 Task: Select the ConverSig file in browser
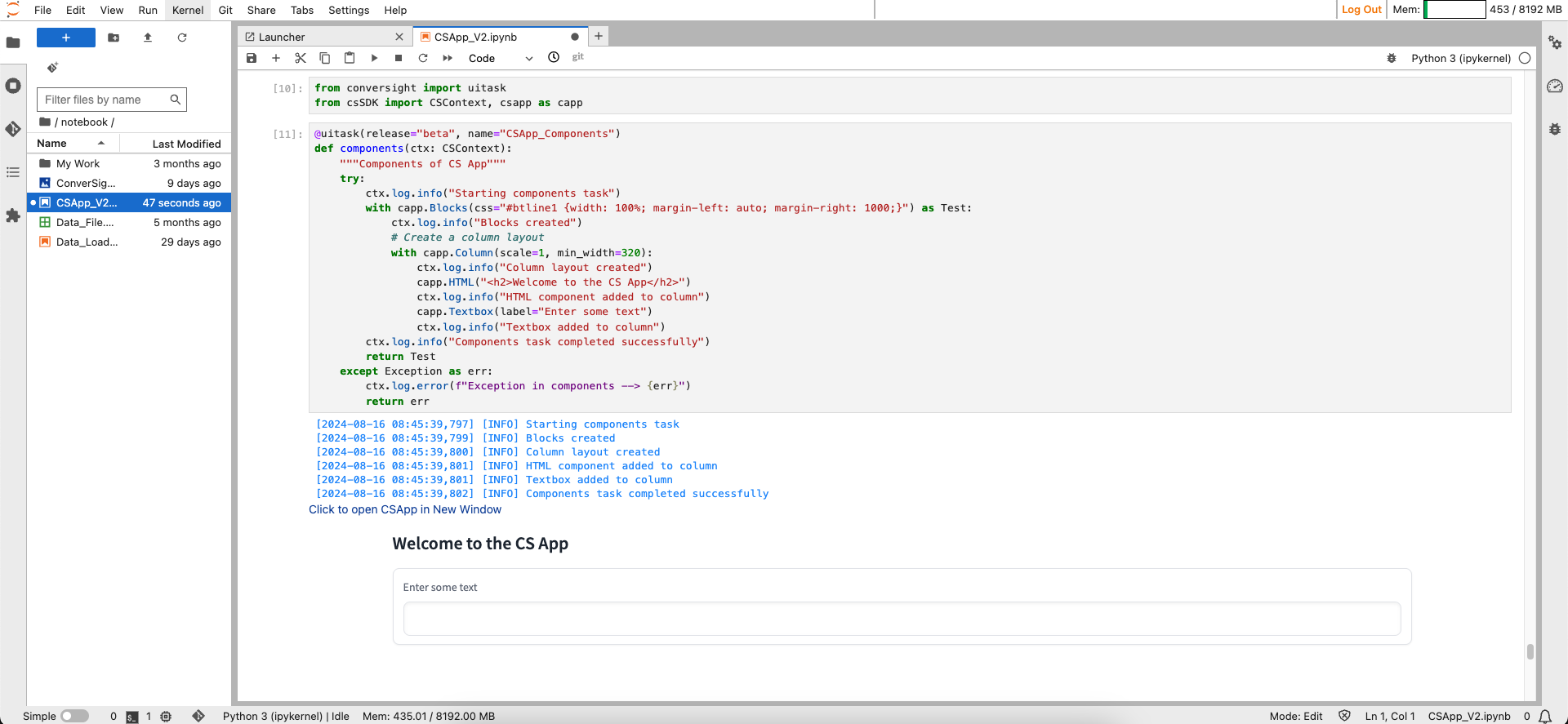[129, 183]
